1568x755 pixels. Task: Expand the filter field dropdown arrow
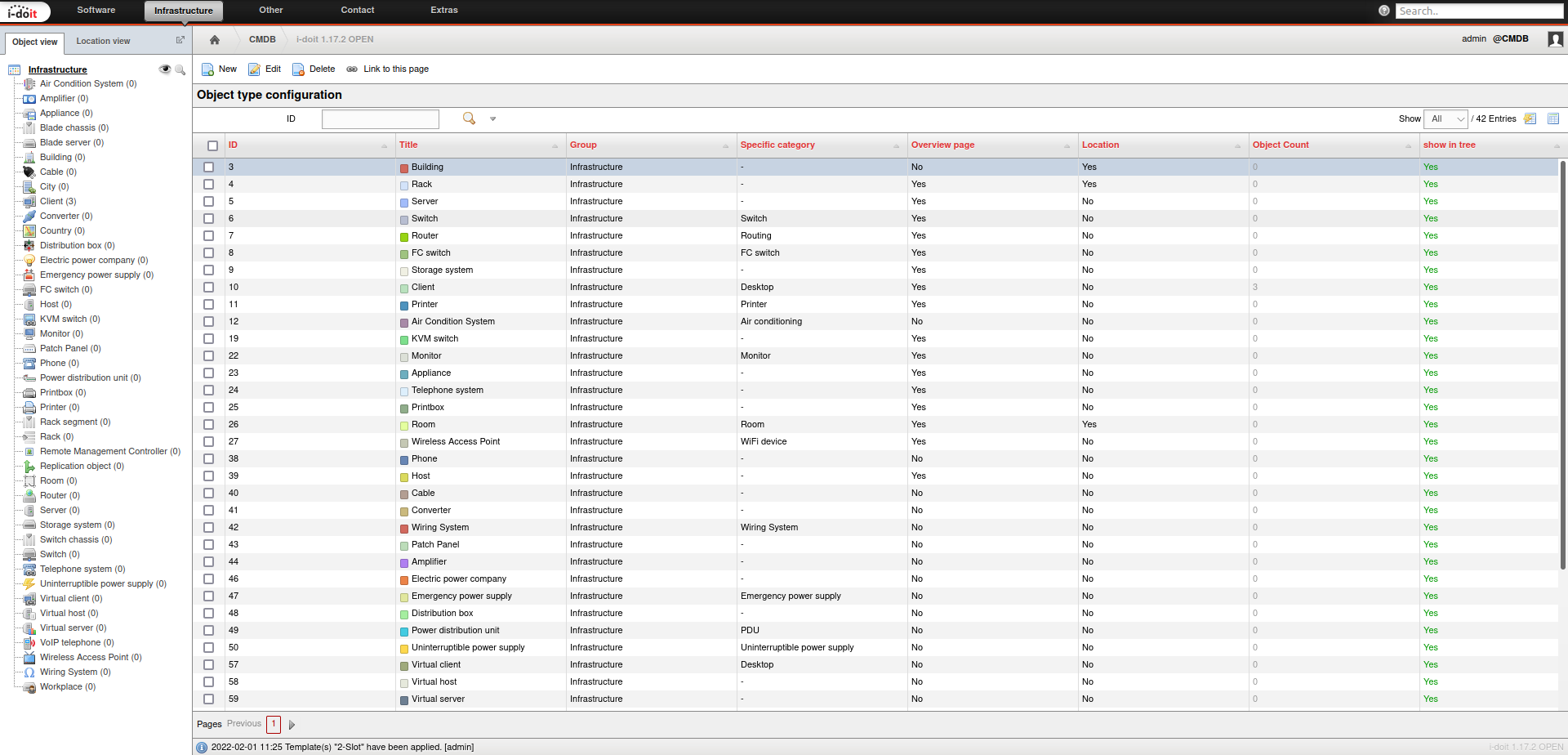492,119
